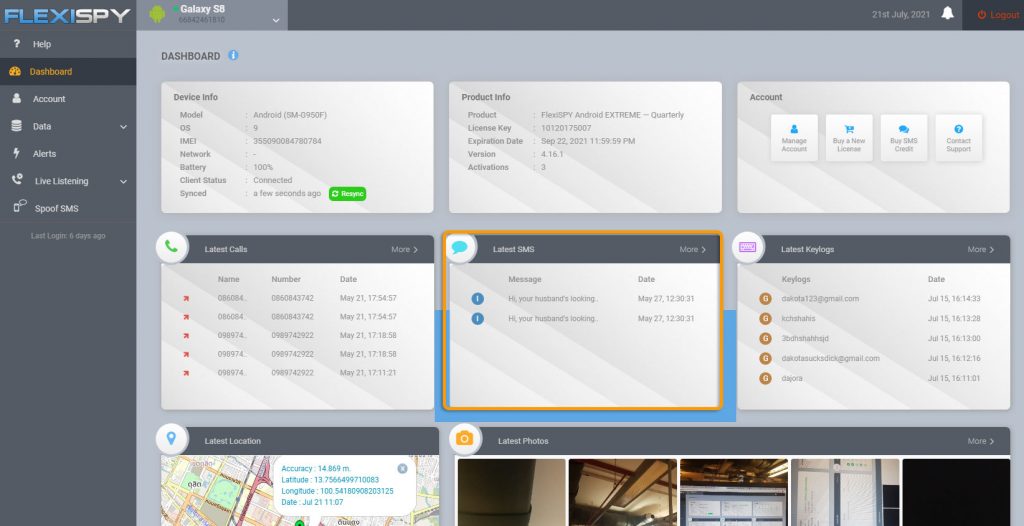Image resolution: width=1024 pixels, height=526 pixels.
Task: Click the Data database icon
Action: pyautogui.click(x=16, y=126)
